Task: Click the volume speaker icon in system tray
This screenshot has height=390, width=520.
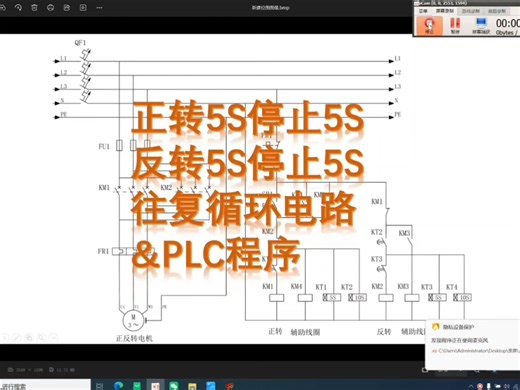Action: pos(506,386)
